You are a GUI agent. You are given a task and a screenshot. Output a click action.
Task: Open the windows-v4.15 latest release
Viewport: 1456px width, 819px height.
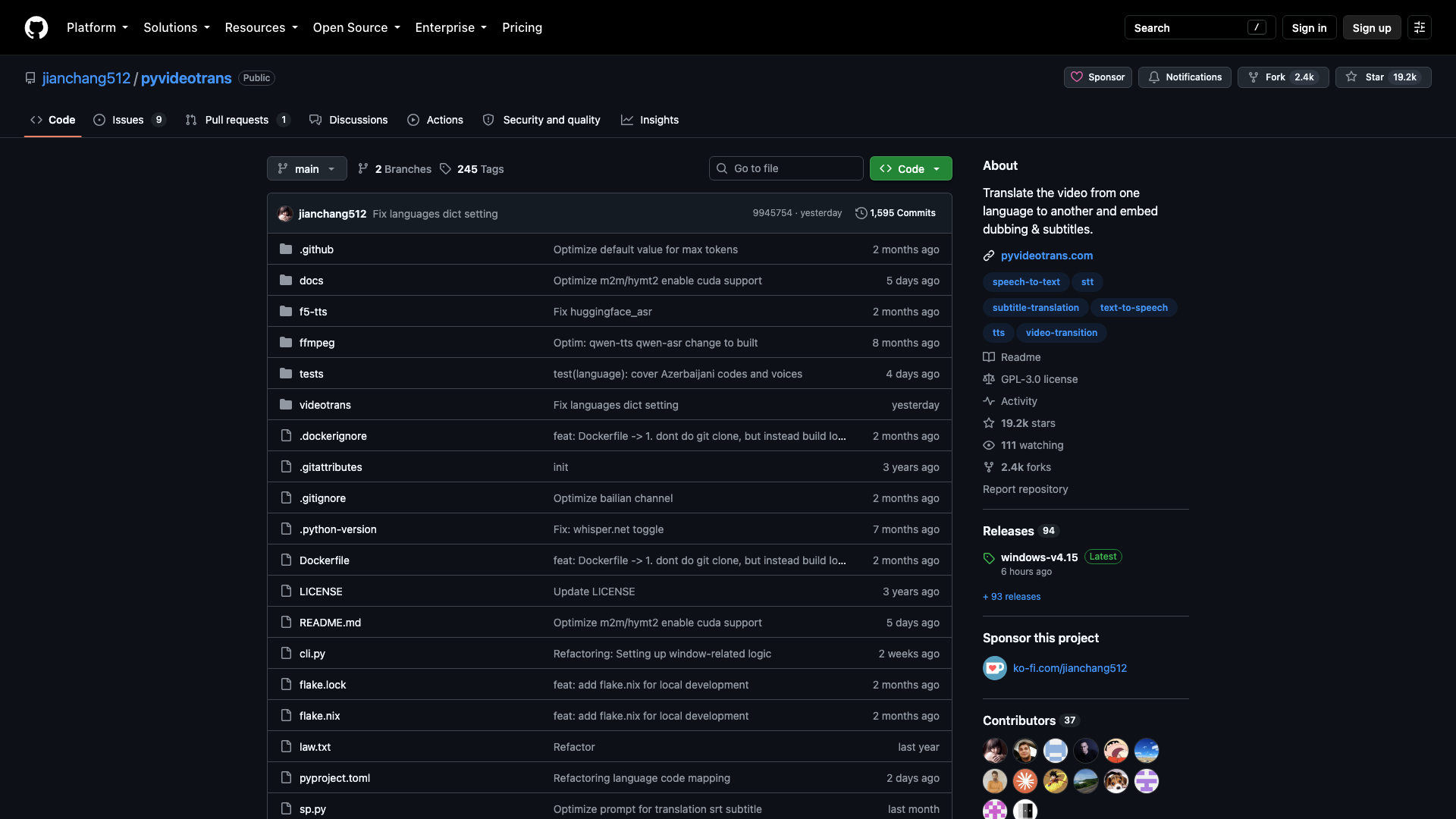[x=1039, y=557]
